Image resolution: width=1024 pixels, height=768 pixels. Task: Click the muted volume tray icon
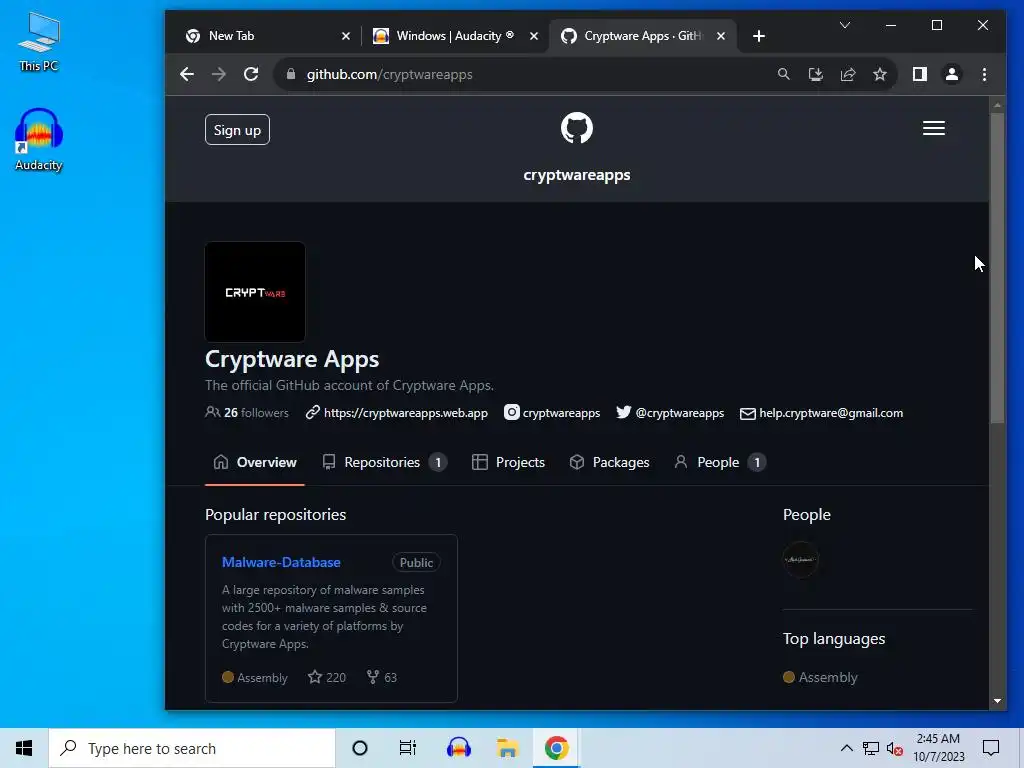tap(895, 749)
